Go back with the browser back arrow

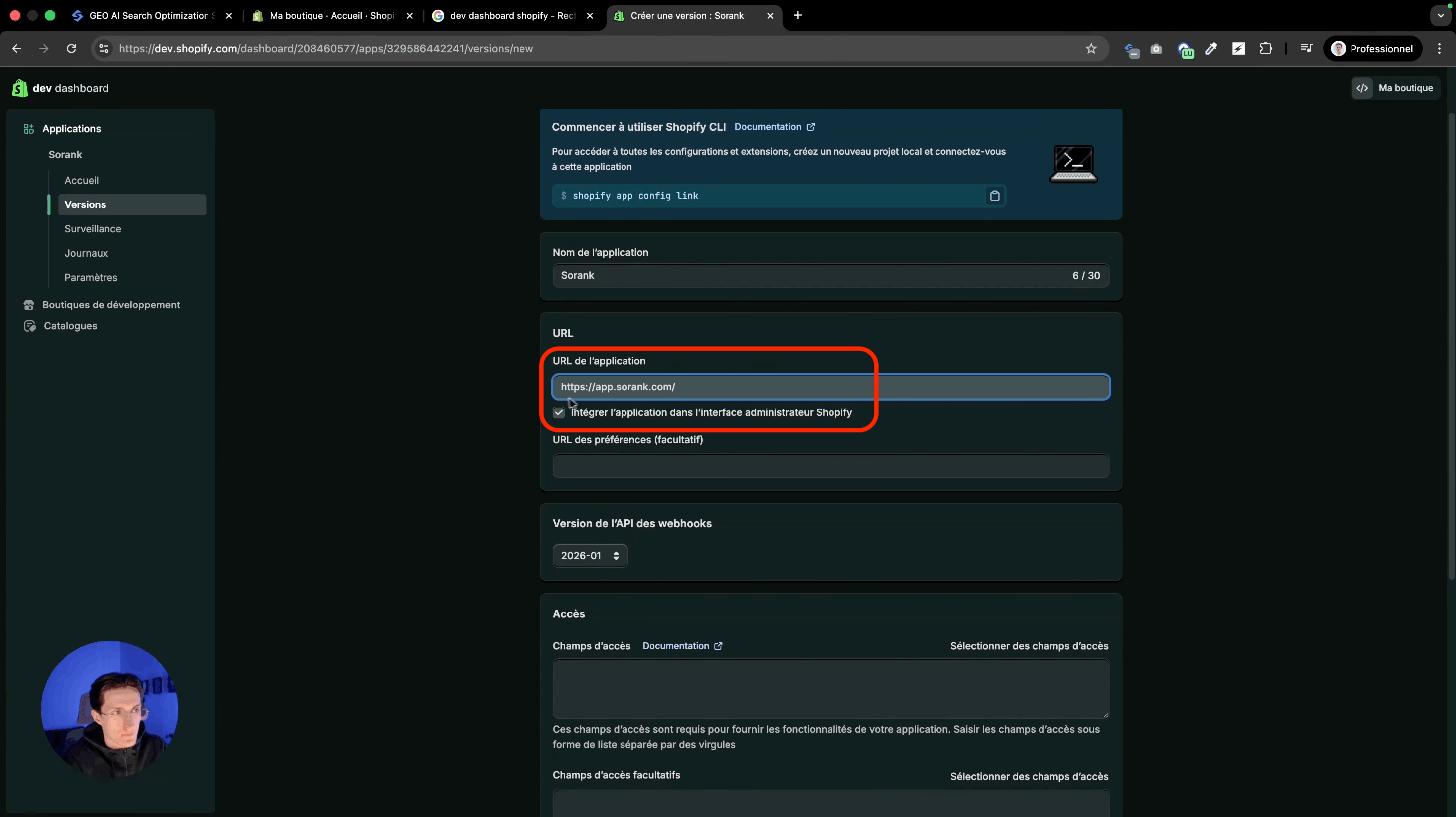click(x=17, y=49)
